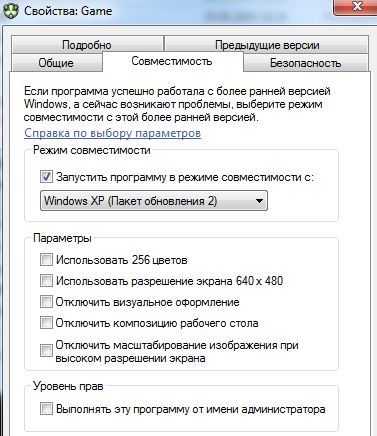The width and height of the screenshot is (377, 436).
Task: Close the Свойства: Game dialog
Action: 355,7
